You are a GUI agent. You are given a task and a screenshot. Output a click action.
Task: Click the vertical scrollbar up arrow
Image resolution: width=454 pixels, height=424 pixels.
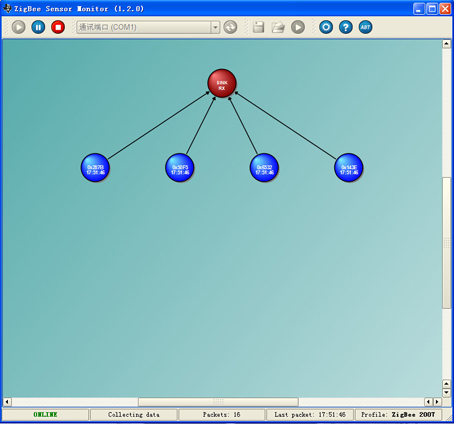pyautogui.click(x=446, y=44)
